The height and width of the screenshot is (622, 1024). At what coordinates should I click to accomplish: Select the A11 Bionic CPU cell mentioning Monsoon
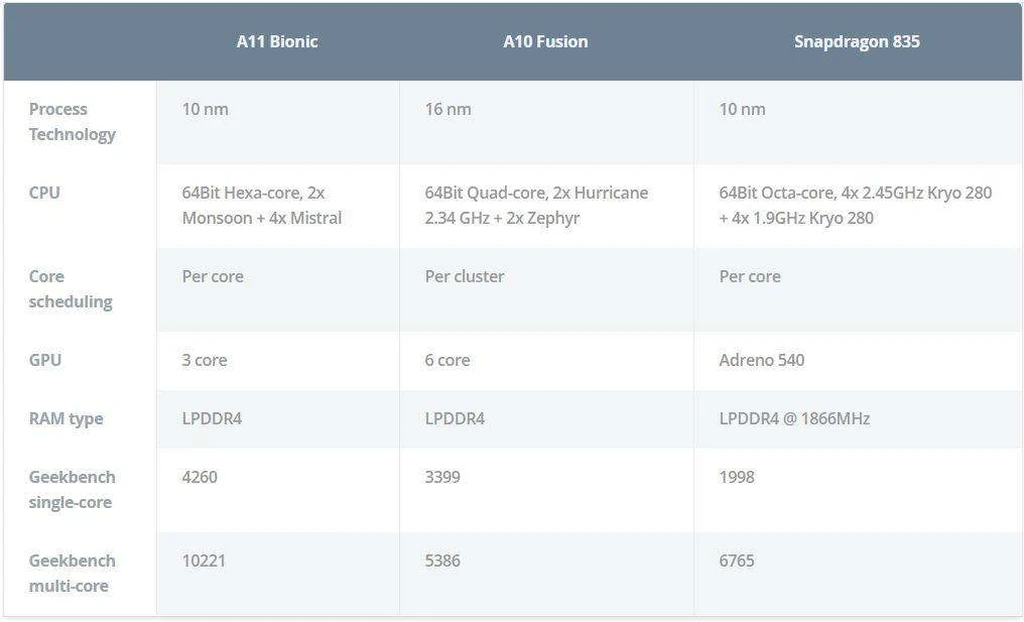click(262, 205)
